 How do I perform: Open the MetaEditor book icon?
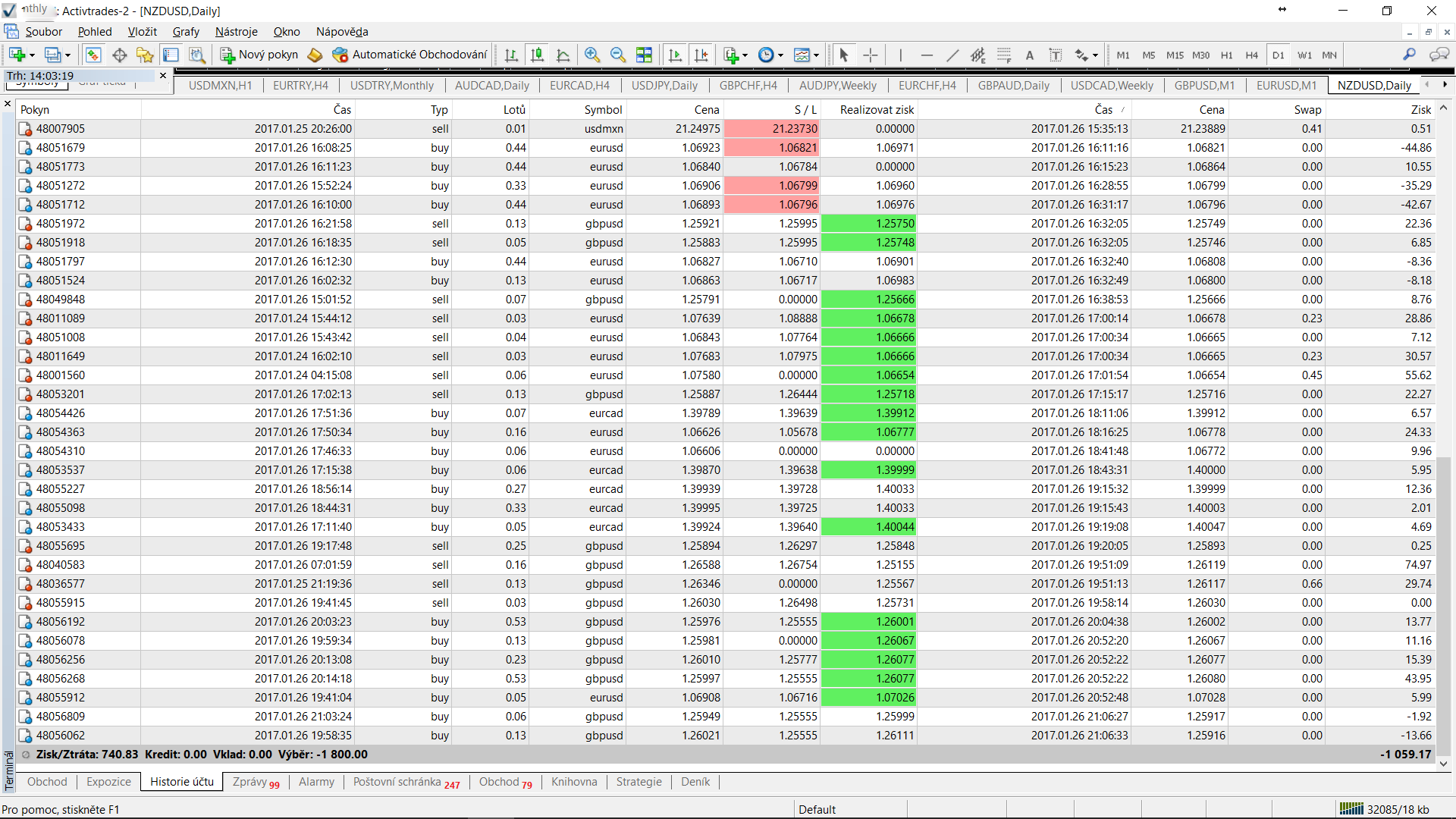pyautogui.click(x=315, y=55)
